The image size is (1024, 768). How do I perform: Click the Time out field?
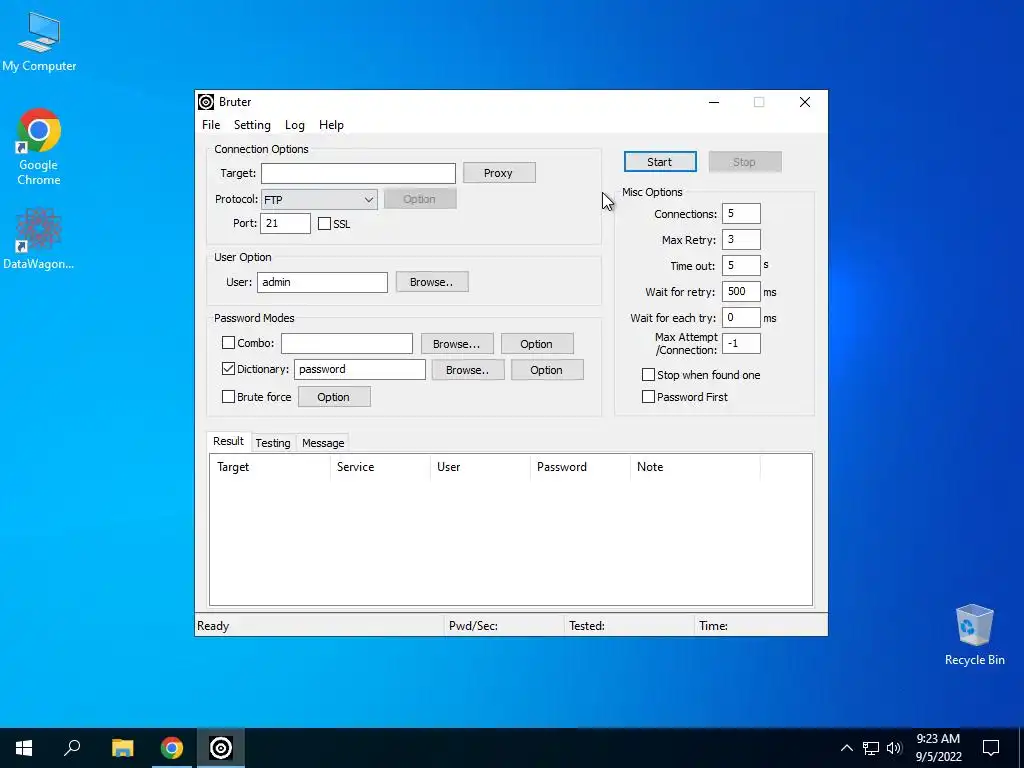pos(741,266)
